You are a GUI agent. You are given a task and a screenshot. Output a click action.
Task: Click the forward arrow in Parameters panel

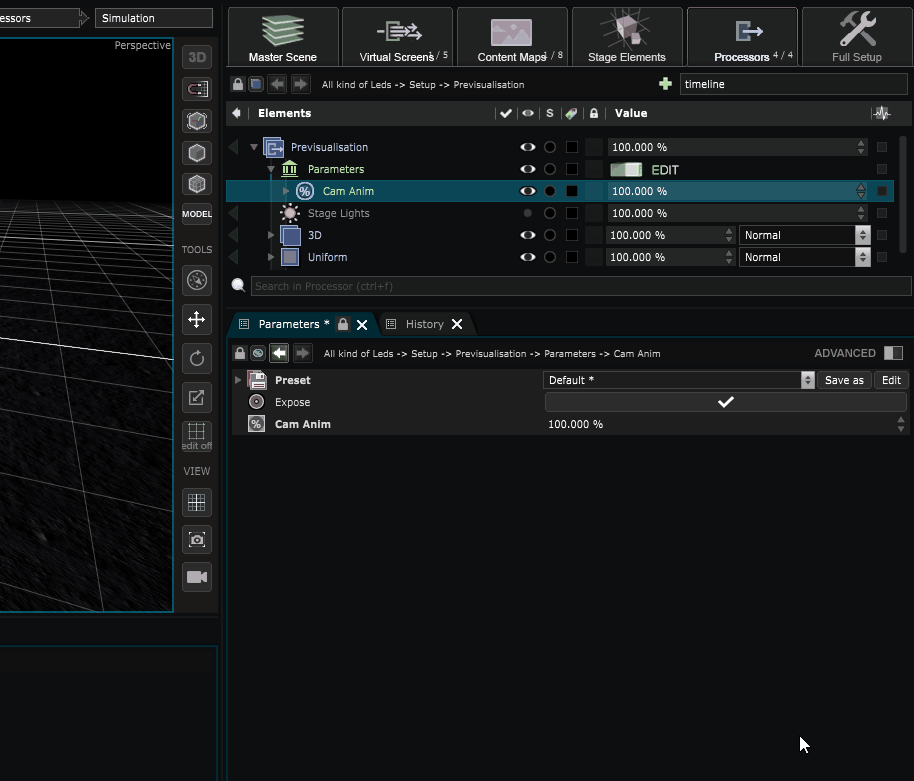point(302,353)
